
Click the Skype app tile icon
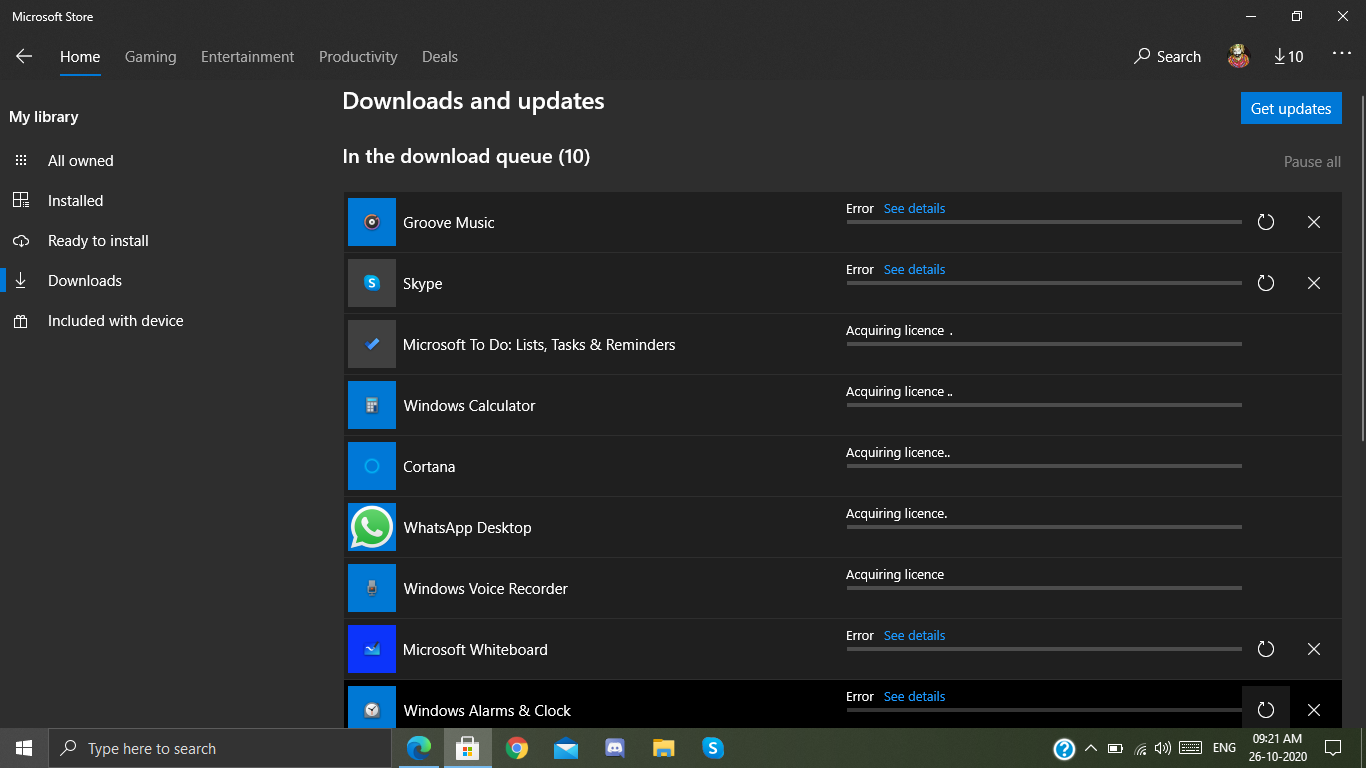click(372, 283)
